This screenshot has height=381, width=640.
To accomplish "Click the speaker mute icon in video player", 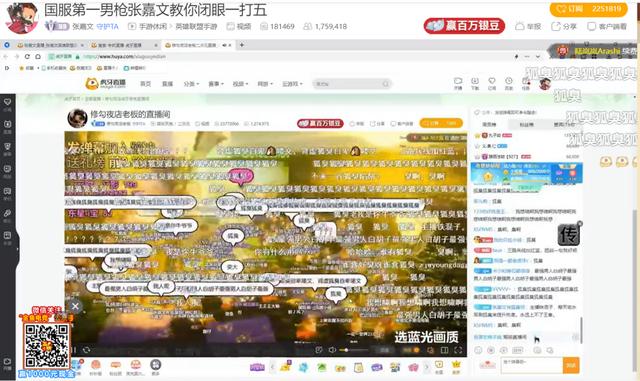I will [332, 350].
